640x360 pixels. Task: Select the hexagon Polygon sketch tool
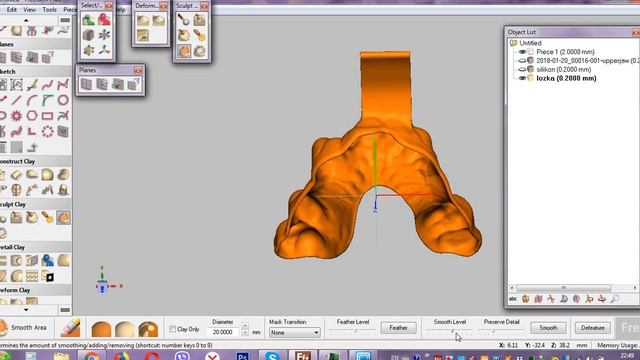pos(32,116)
